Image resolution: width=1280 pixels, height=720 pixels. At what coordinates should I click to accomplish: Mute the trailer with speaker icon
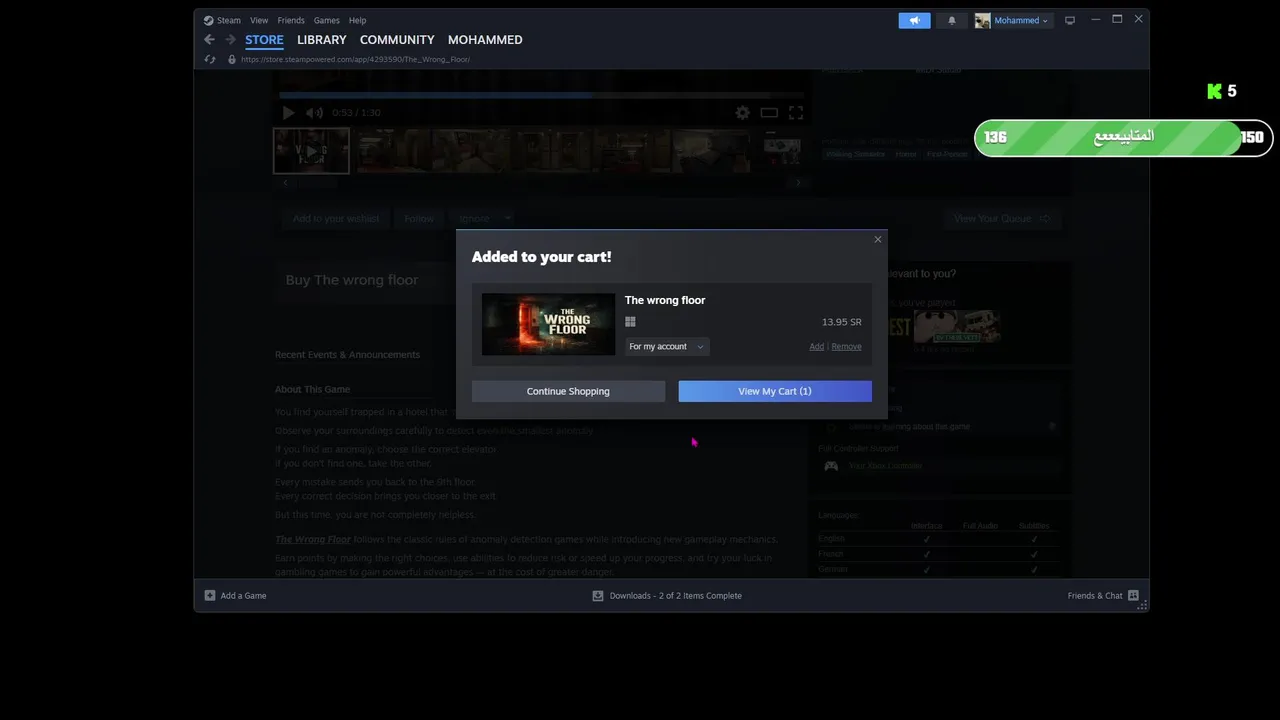coord(314,113)
